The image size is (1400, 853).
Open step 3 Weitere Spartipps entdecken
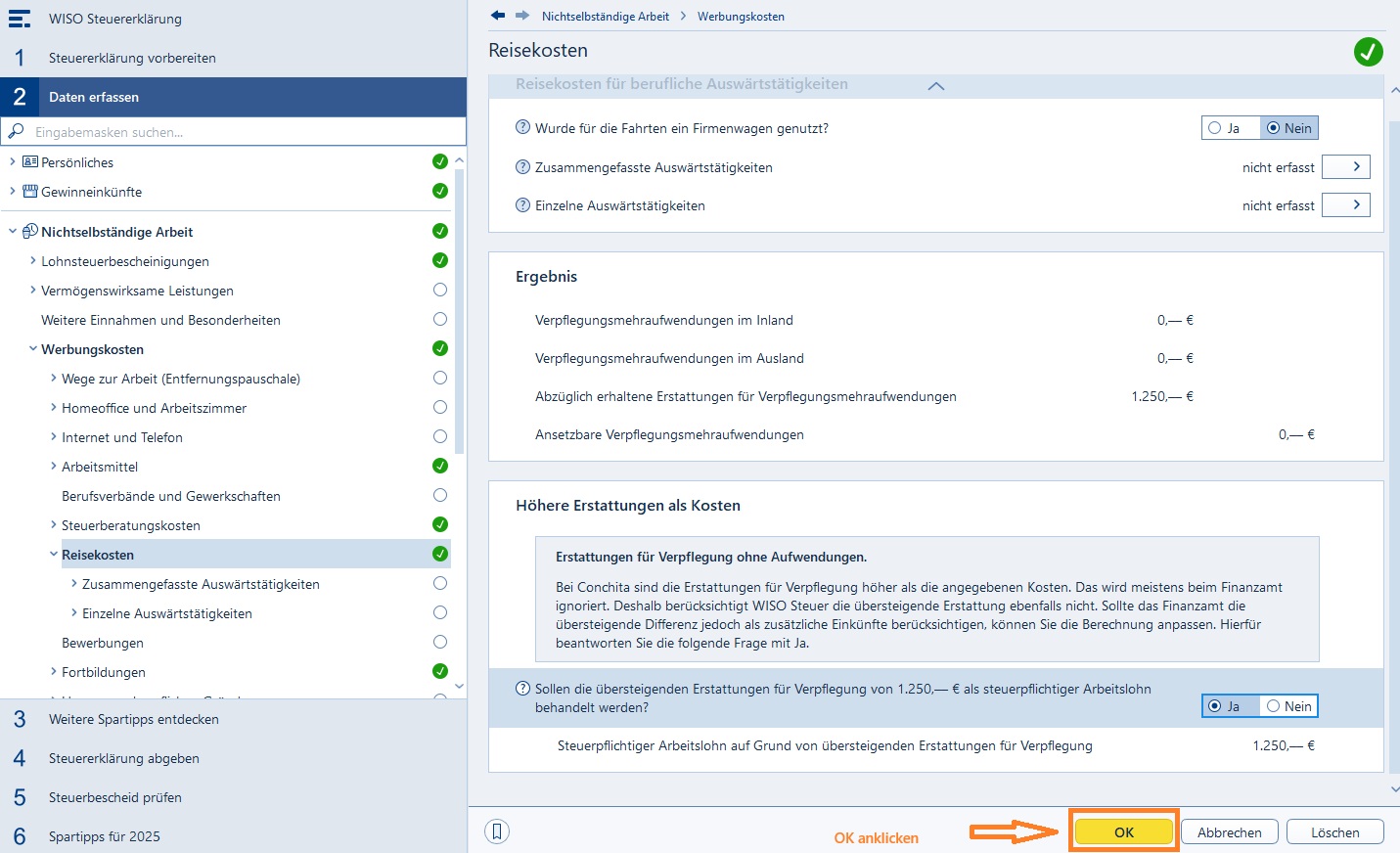point(233,719)
